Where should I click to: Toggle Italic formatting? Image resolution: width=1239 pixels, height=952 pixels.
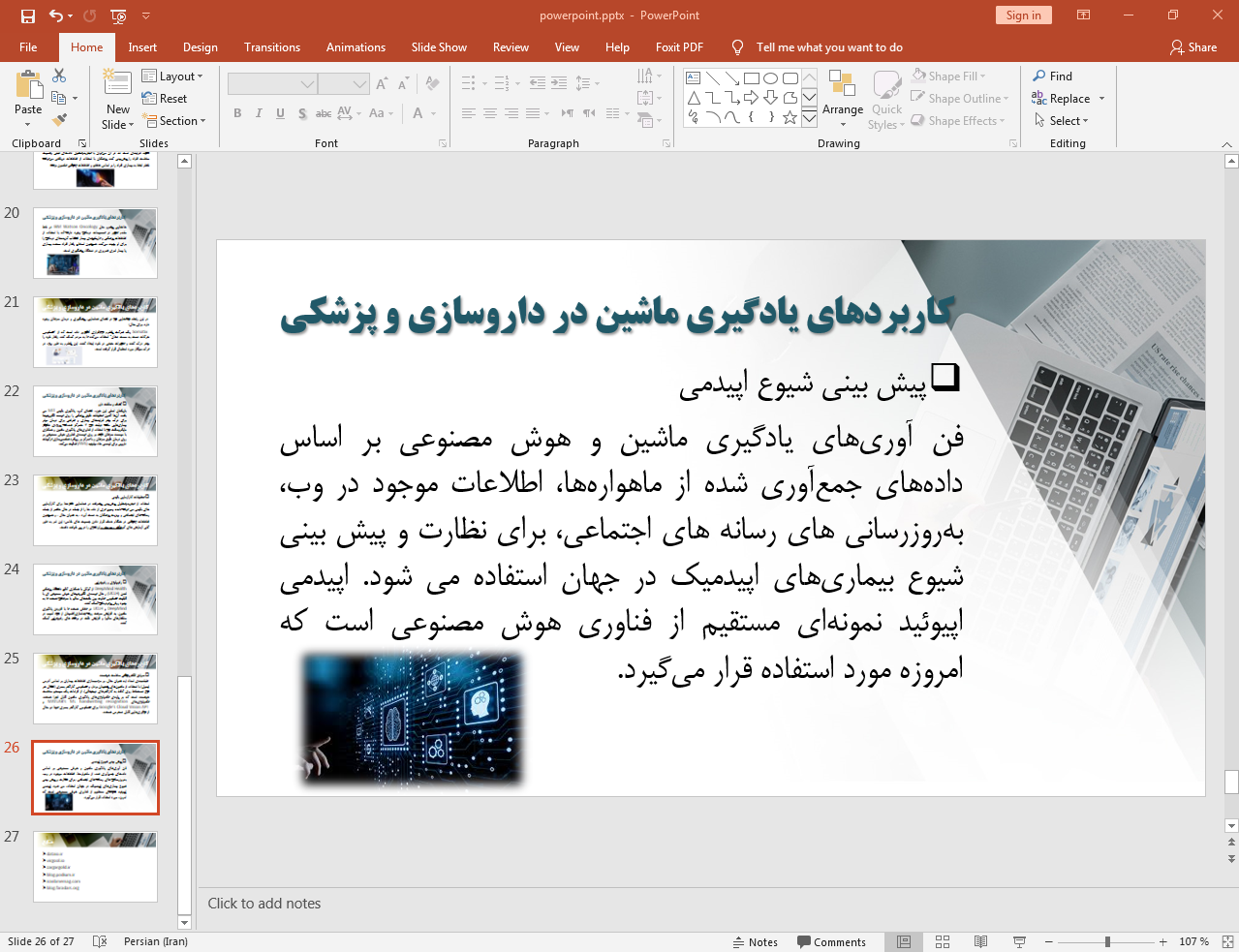point(259,113)
